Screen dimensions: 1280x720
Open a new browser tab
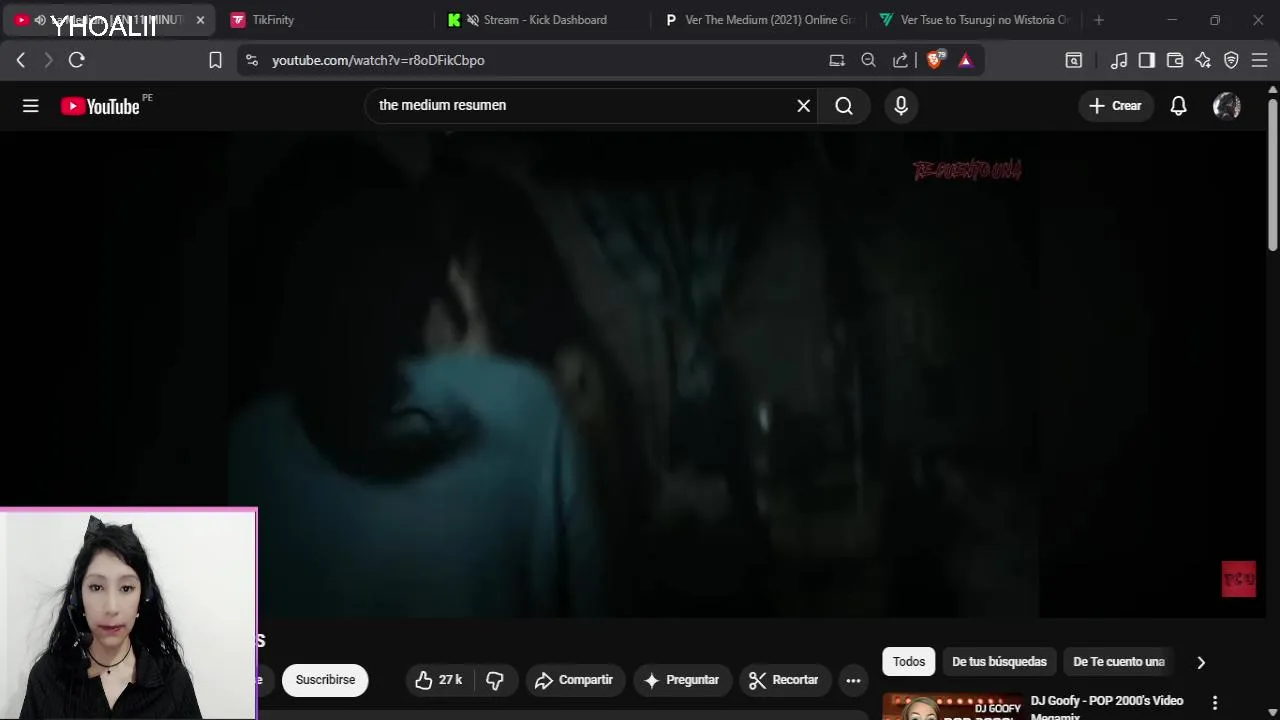[1099, 20]
